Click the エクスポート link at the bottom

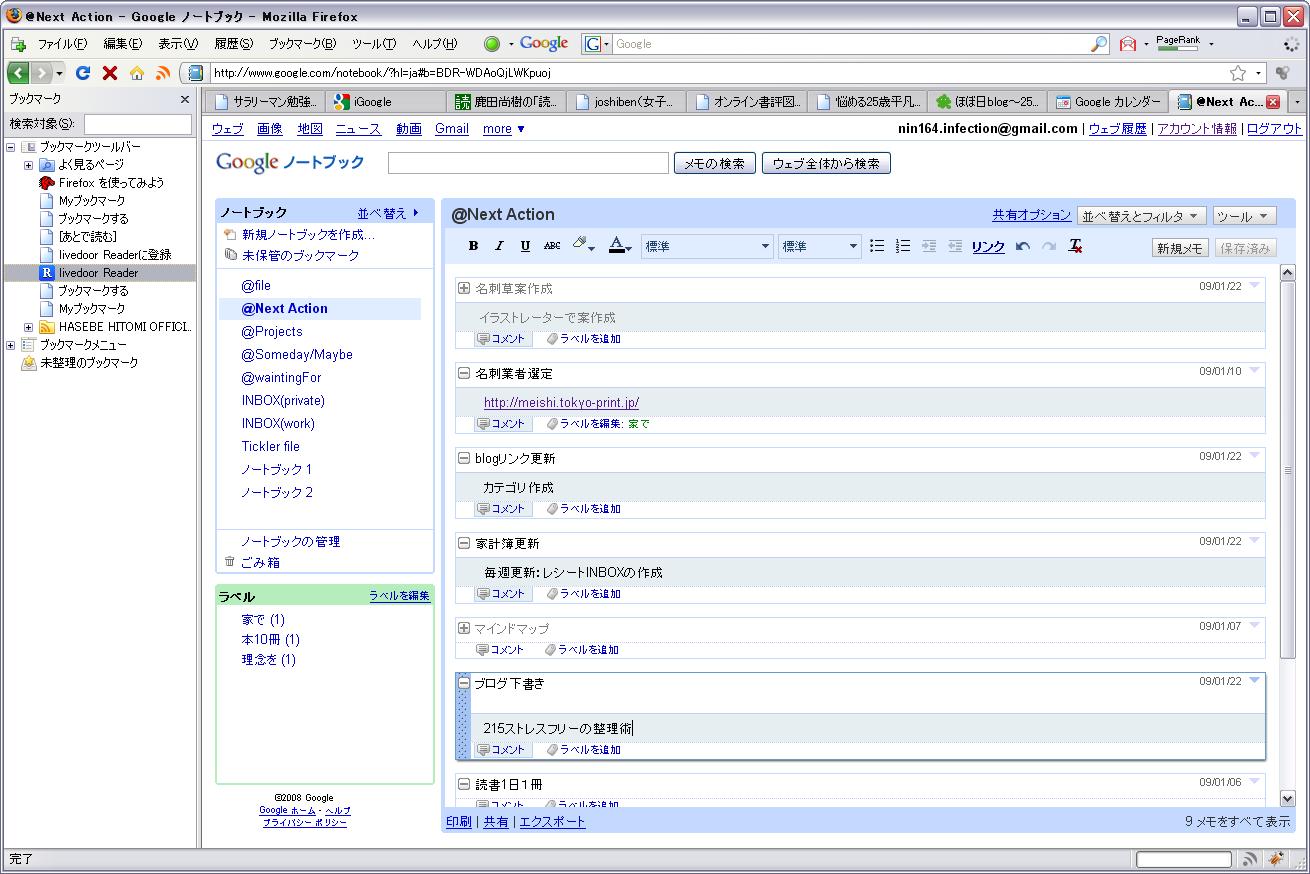click(552, 822)
